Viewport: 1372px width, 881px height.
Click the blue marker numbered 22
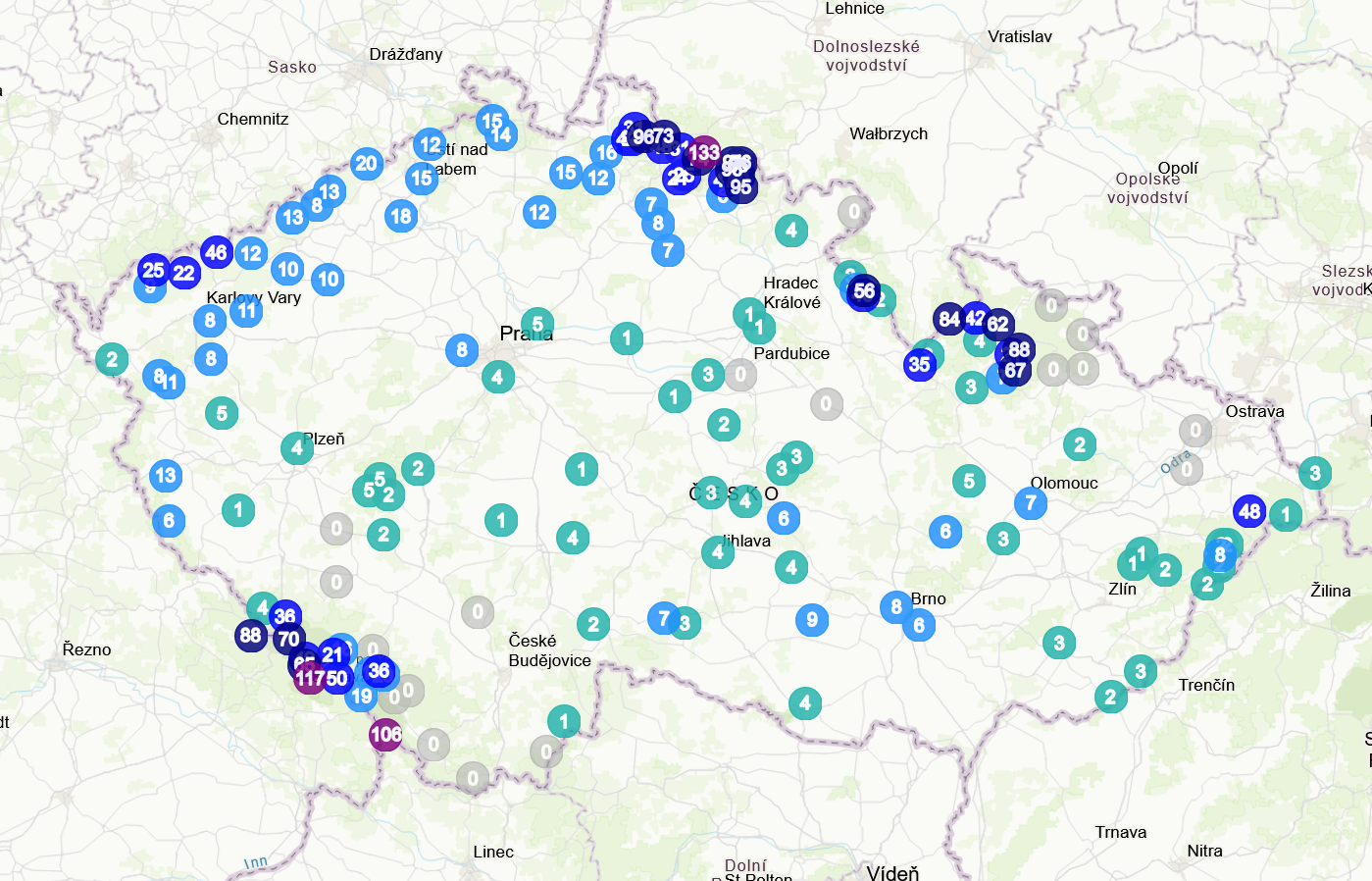[184, 273]
